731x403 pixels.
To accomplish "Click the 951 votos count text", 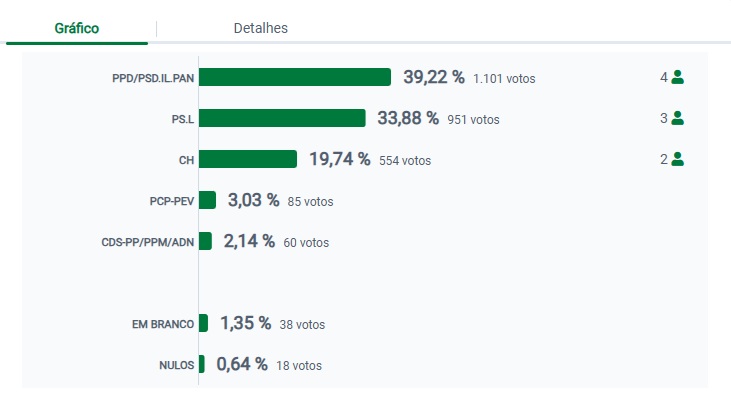I will click(x=473, y=120).
